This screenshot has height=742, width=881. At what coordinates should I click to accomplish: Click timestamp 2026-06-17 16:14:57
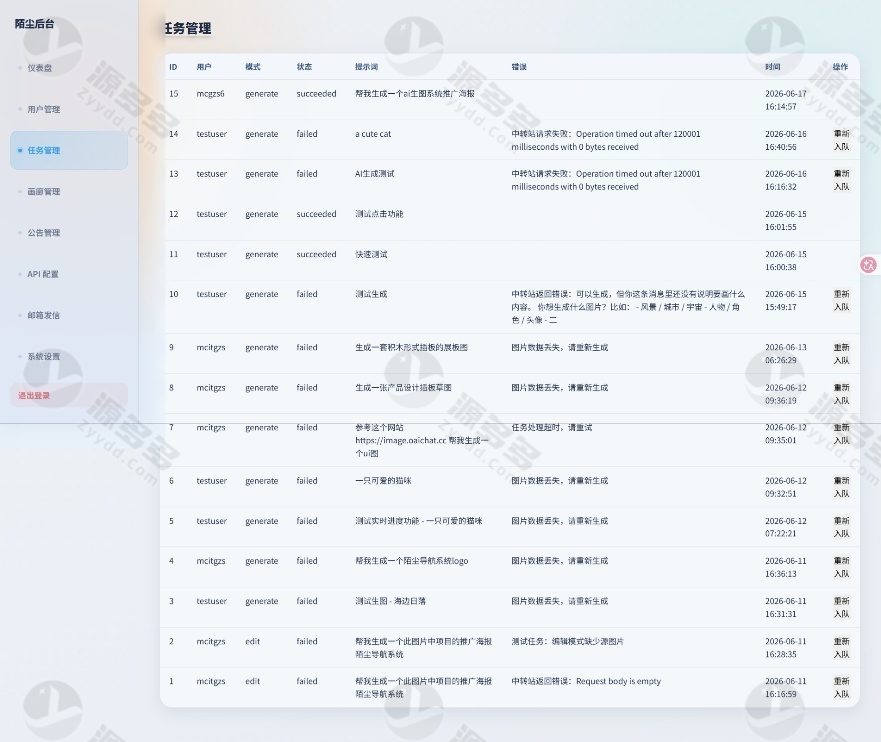coord(785,100)
